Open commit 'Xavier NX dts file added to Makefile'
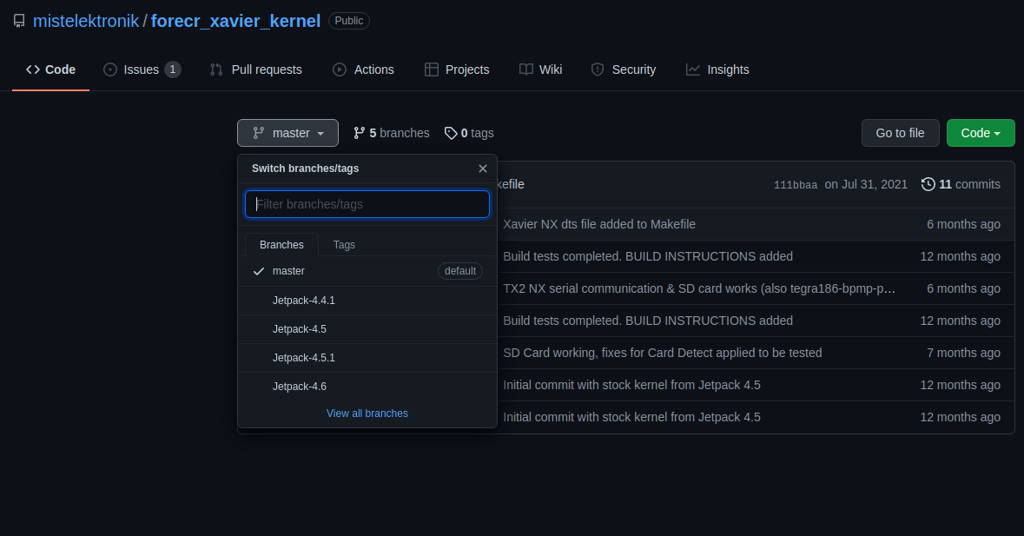 coord(599,224)
